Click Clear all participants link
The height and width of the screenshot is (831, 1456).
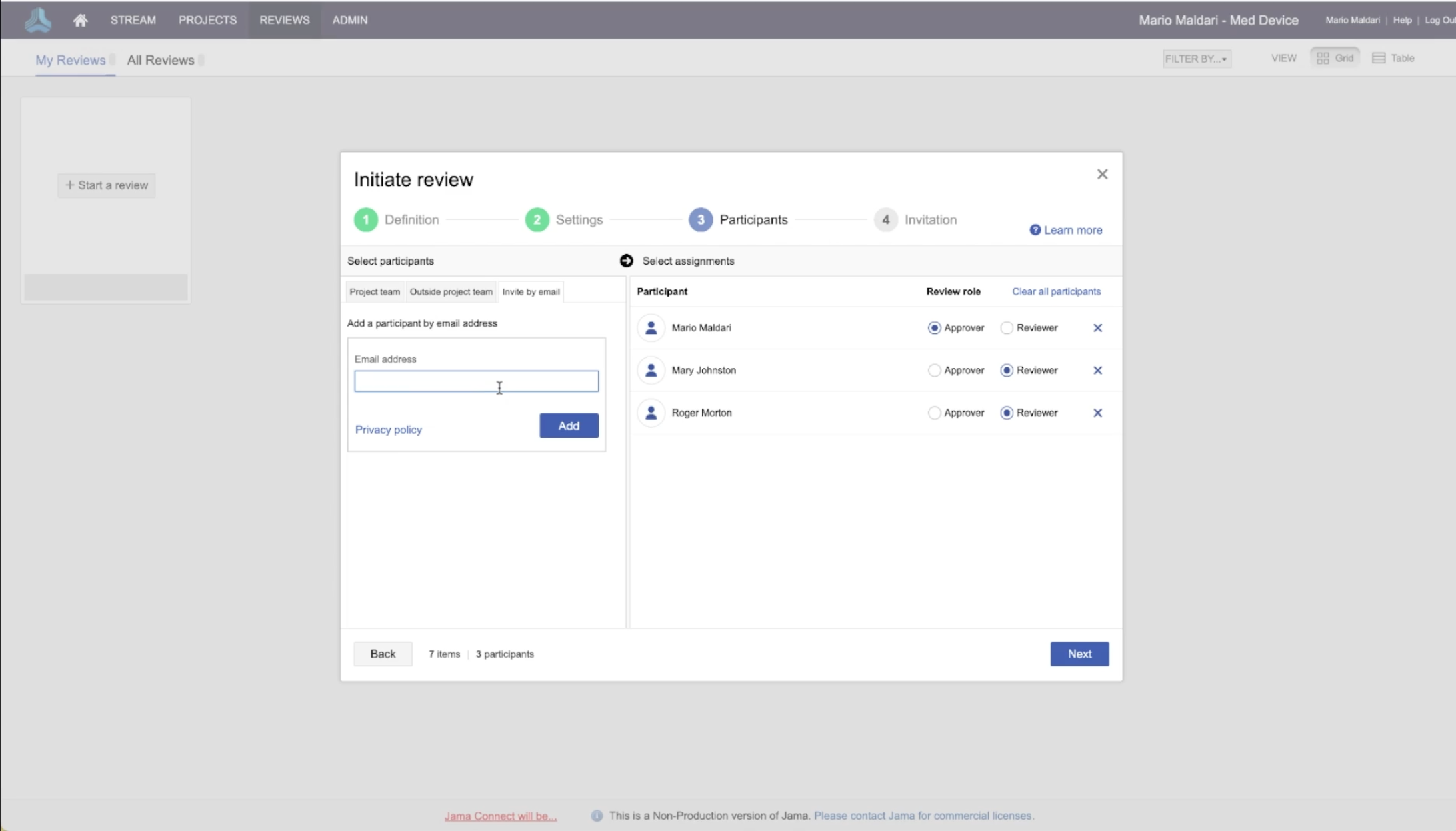pos(1056,291)
